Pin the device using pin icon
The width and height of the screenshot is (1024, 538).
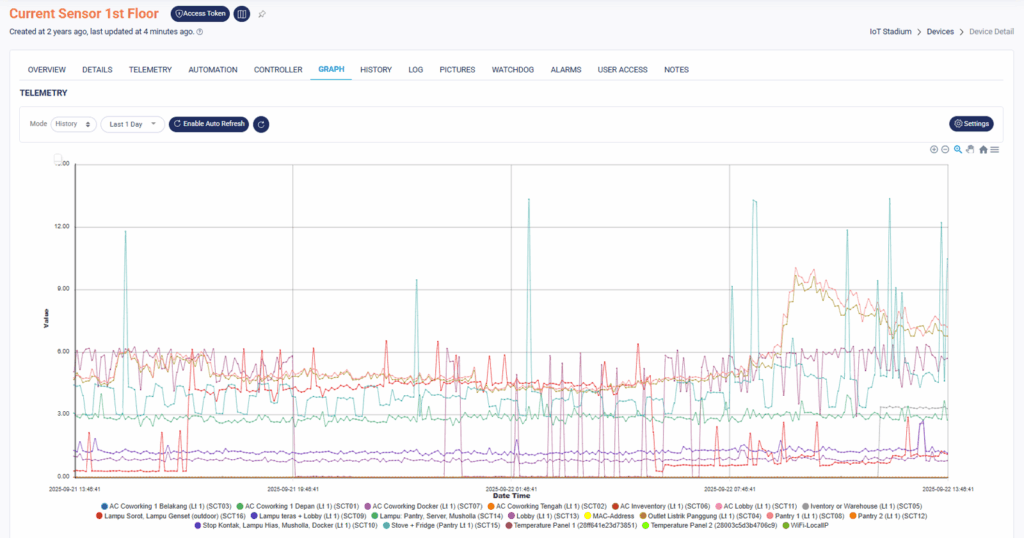point(262,14)
